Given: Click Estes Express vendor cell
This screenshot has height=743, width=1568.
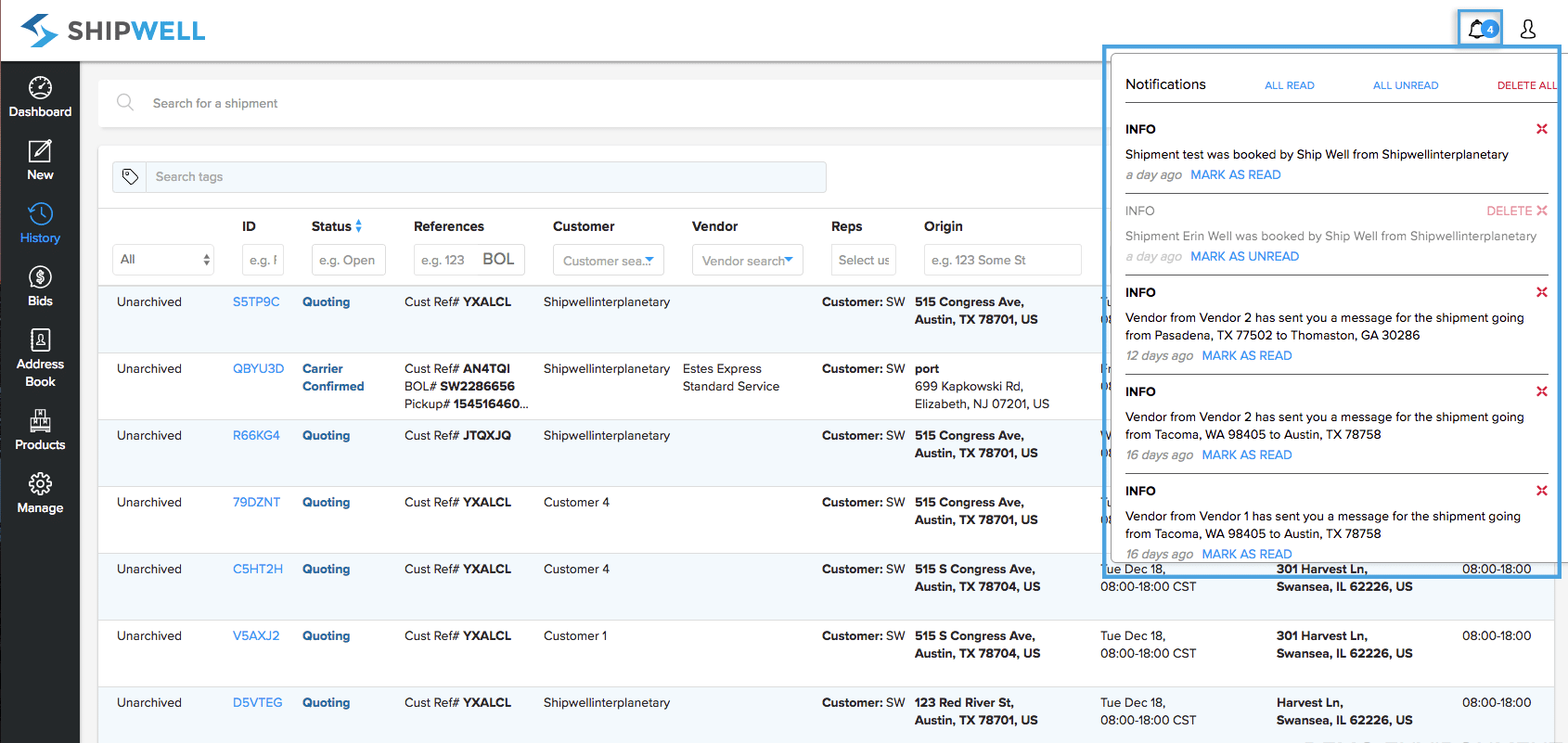Looking at the screenshot, I should (731, 377).
